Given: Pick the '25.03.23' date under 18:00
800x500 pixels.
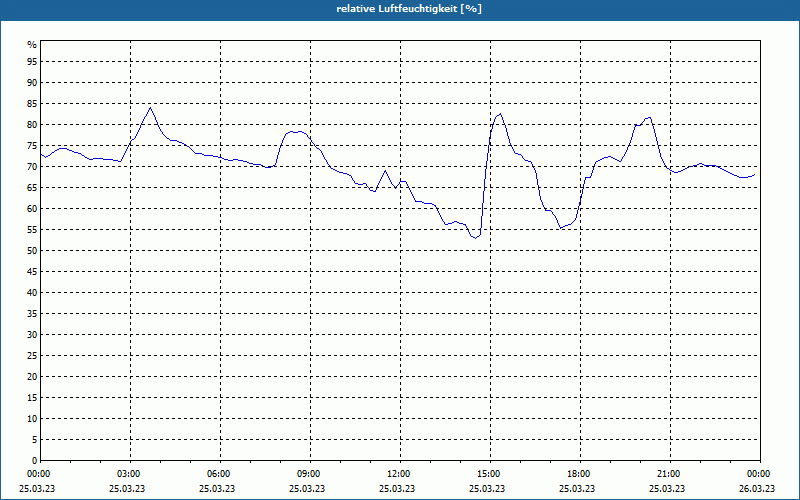Looking at the screenshot, I should click(577, 488).
